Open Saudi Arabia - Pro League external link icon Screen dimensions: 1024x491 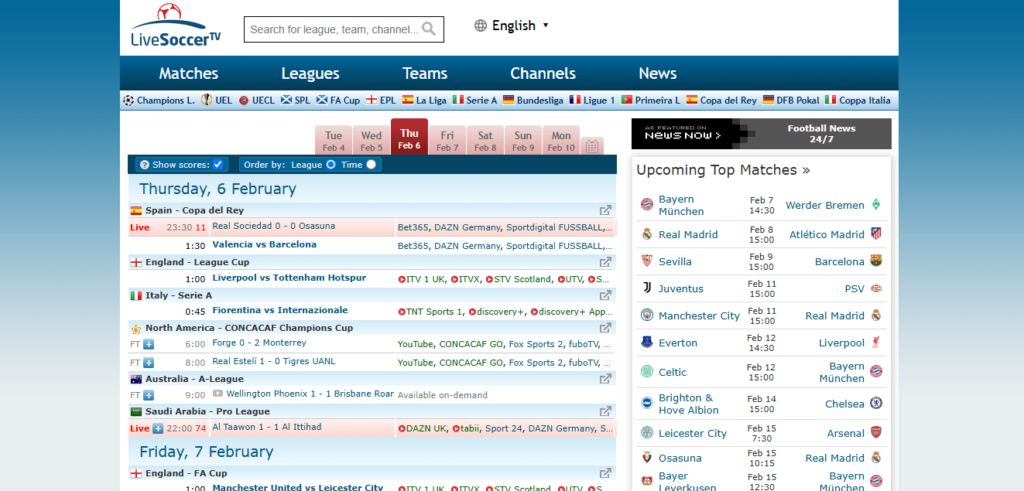pos(605,411)
